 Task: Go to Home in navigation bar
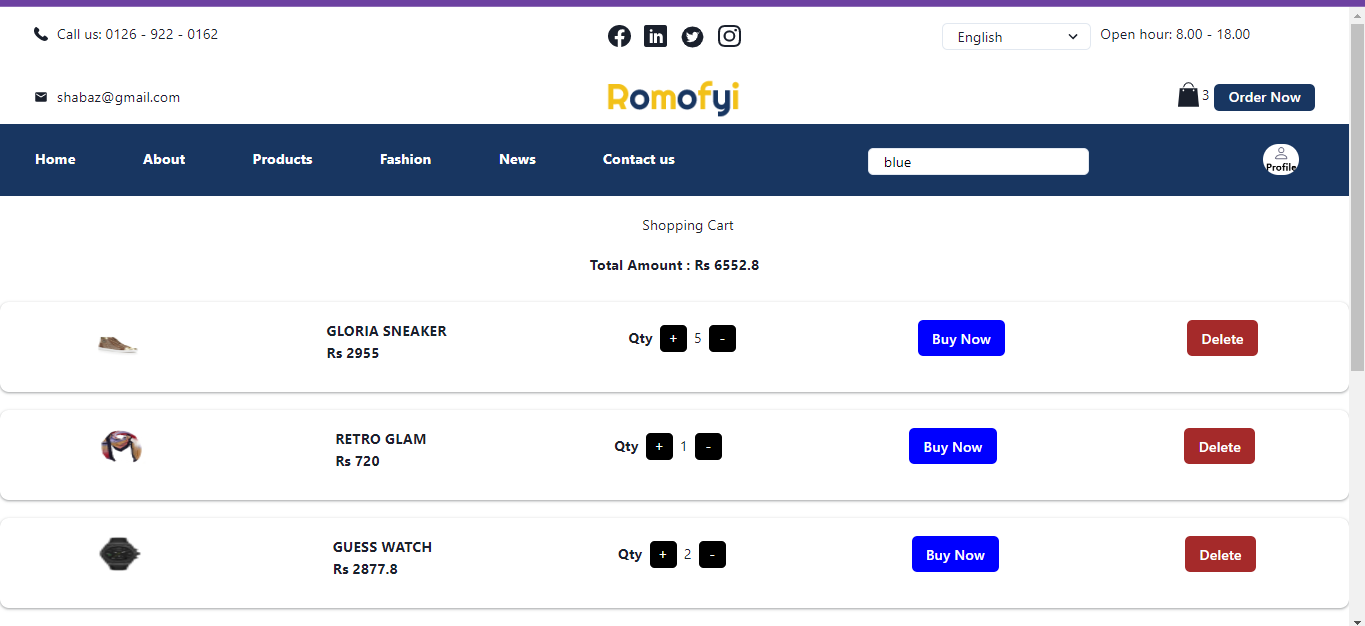click(55, 159)
